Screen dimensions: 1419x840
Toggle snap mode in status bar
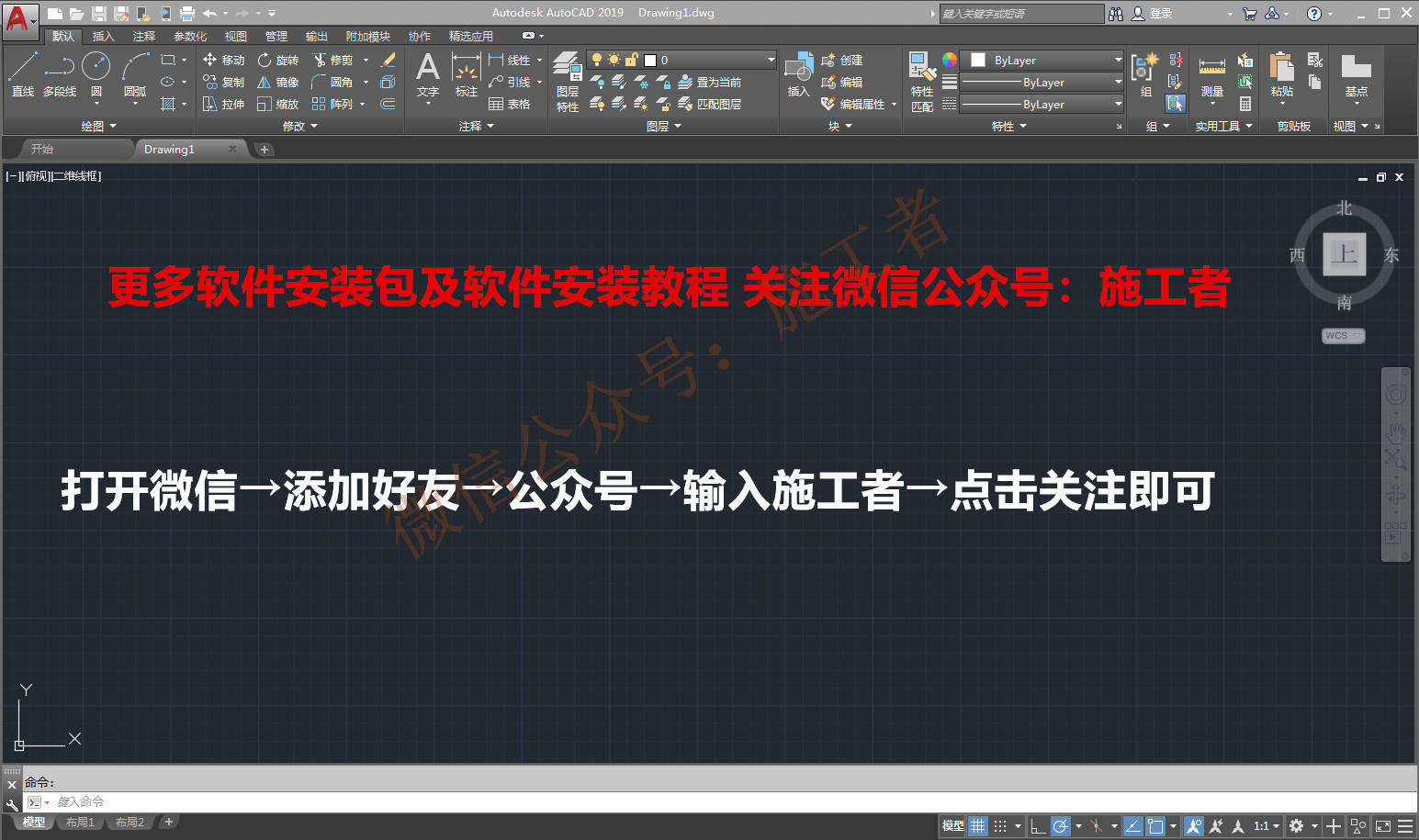coord(1000,826)
